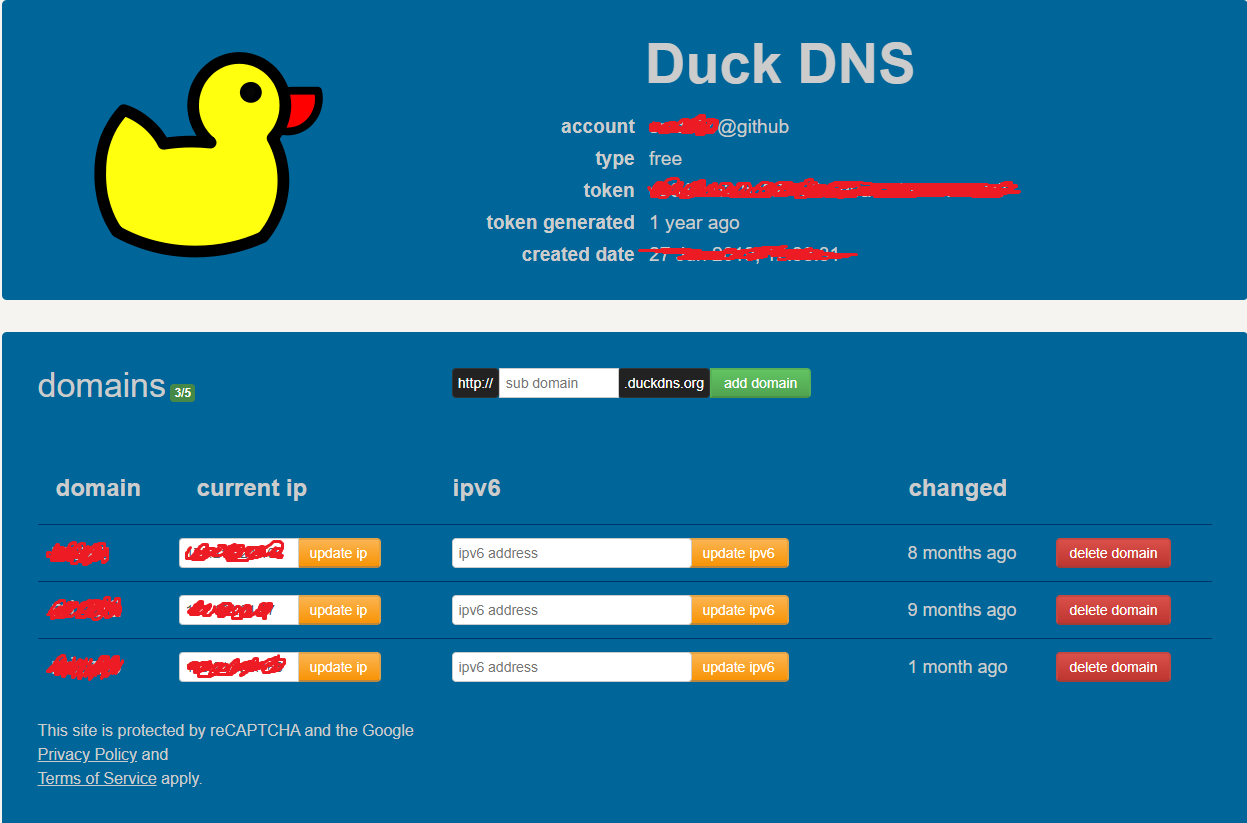The height and width of the screenshot is (823, 1247).
Task: Delete the domain changed 1 month ago
Action: tap(1113, 667)
